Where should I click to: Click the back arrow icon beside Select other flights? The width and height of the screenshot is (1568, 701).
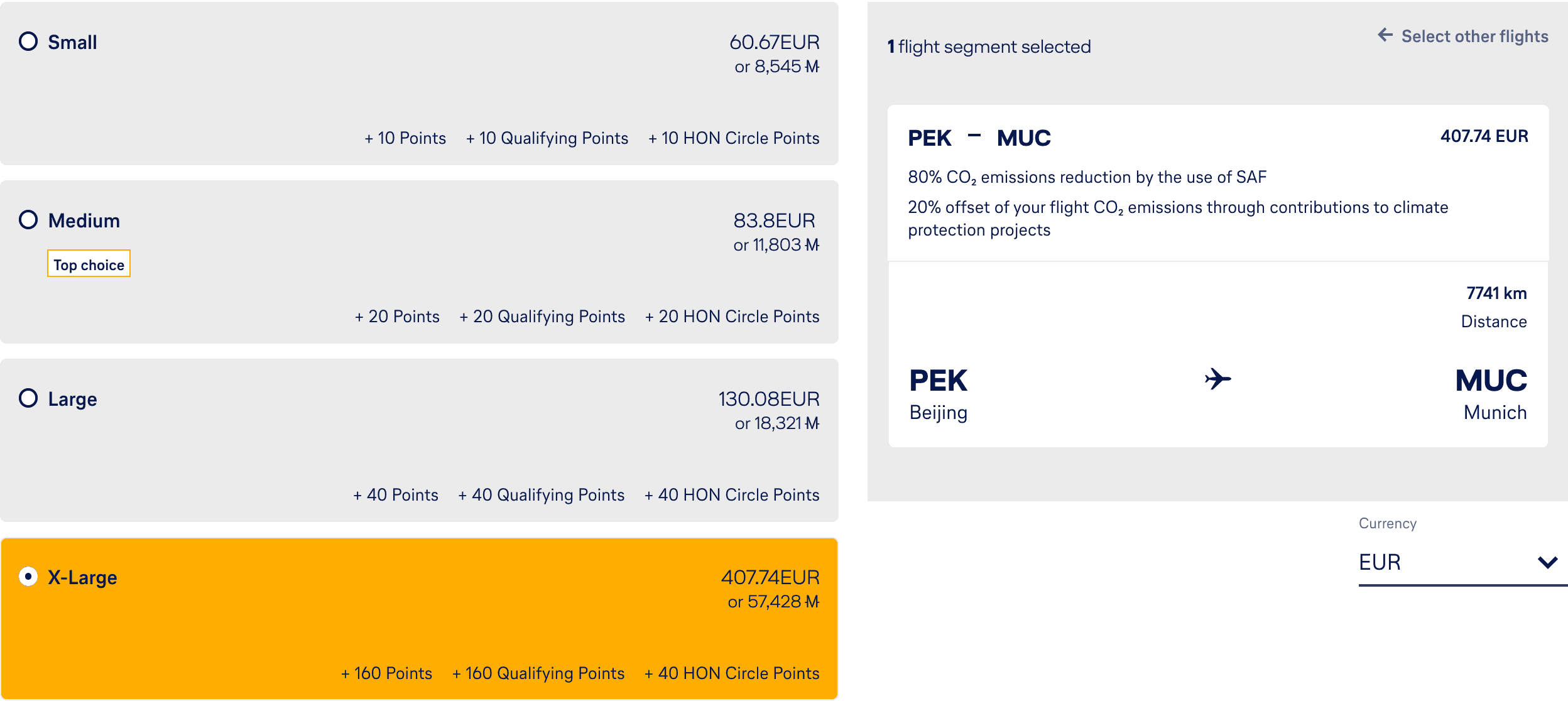(1385, 35)
